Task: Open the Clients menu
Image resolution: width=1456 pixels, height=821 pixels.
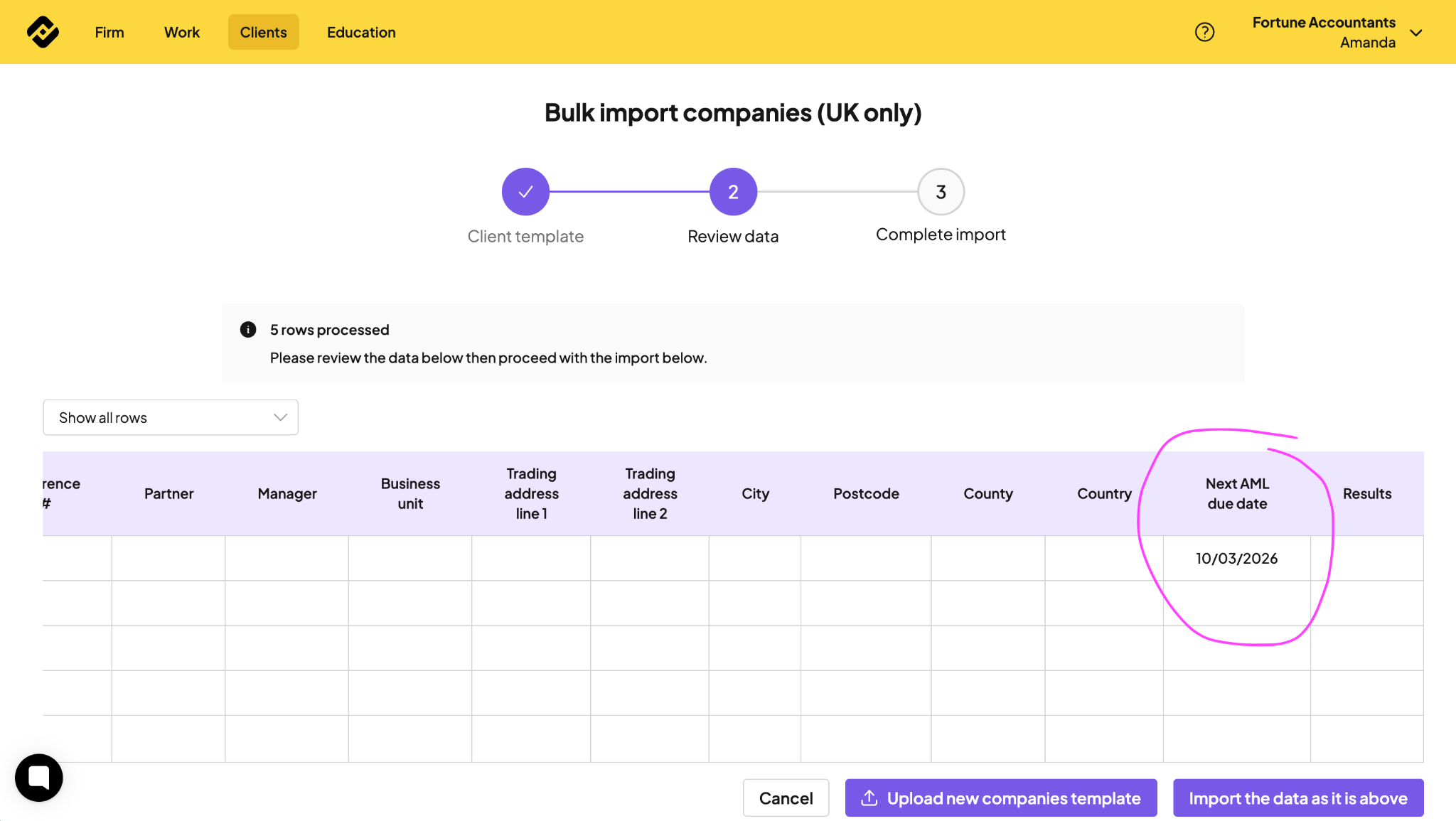Action: [263, 32]
